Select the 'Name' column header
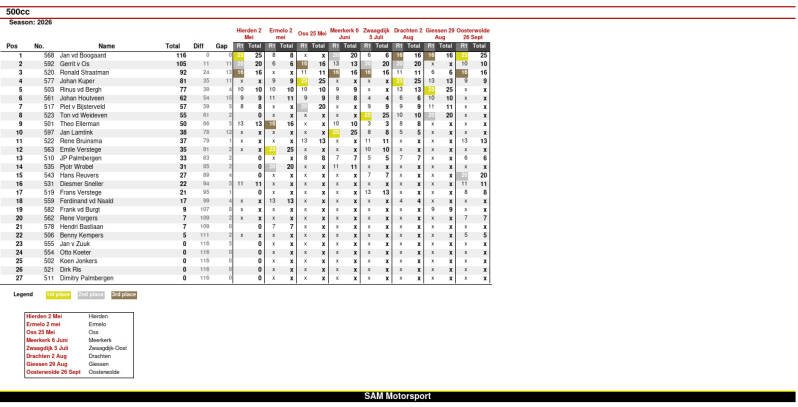The height and width of the screenshot is (407, 798). (107, 46)
